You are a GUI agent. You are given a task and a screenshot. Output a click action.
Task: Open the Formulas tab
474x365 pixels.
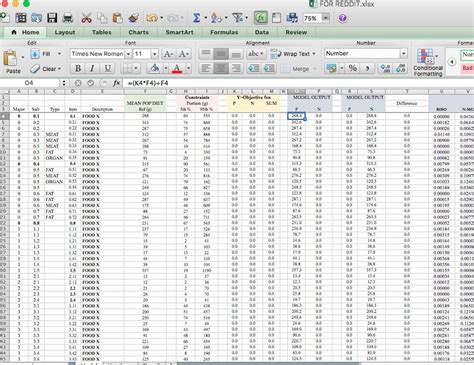(224, 32)
